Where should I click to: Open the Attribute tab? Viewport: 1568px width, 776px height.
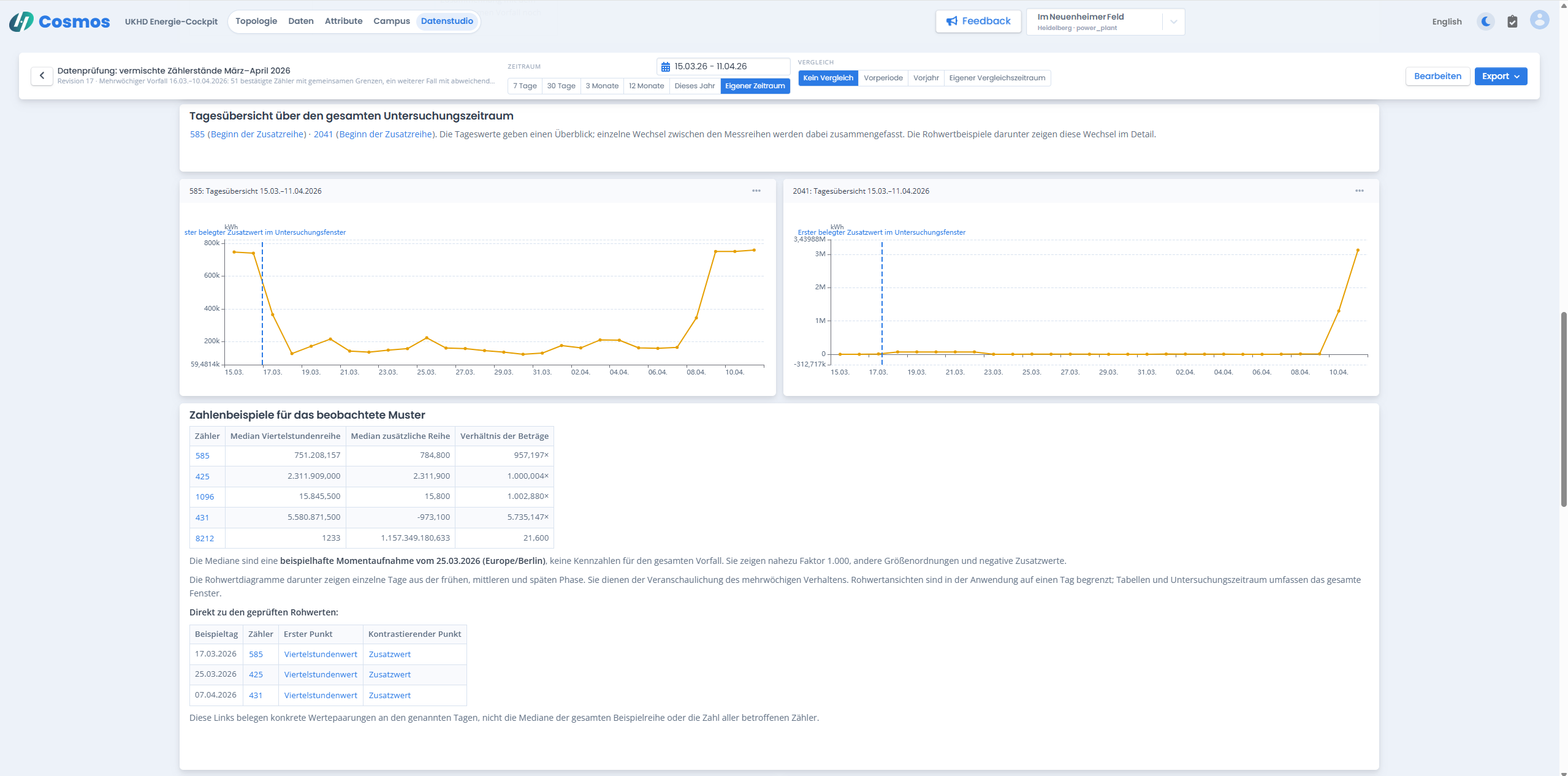pyautogui.click(x=343, y=21)
